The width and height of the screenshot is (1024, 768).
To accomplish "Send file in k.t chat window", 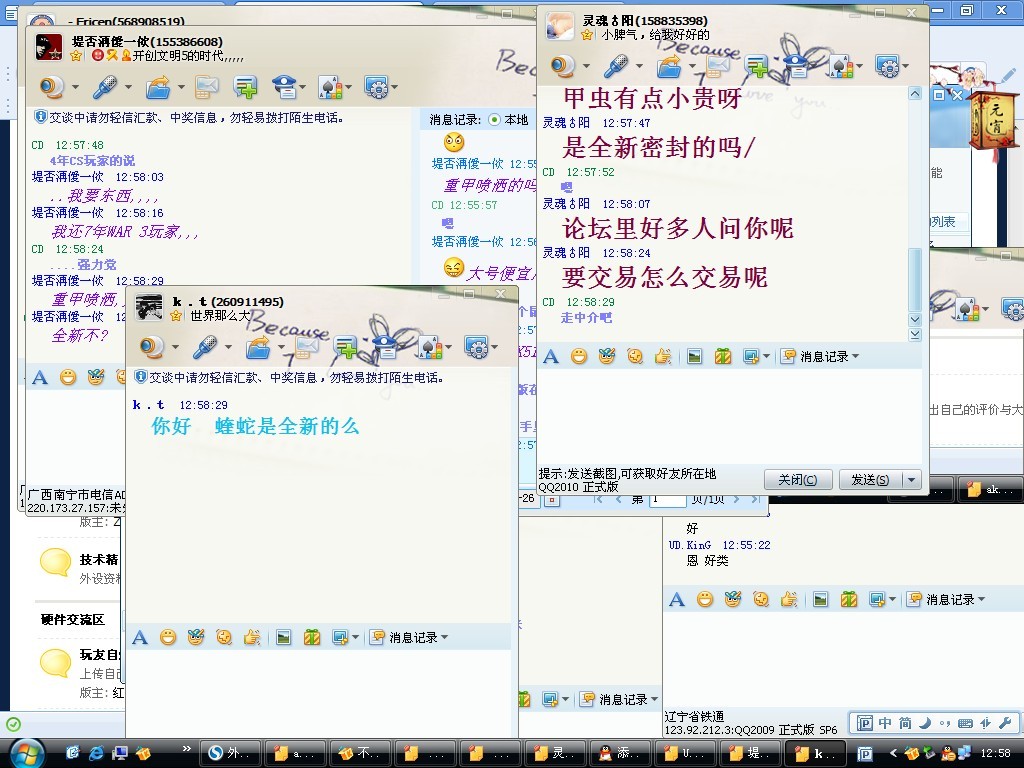I will tap(259, 347).
